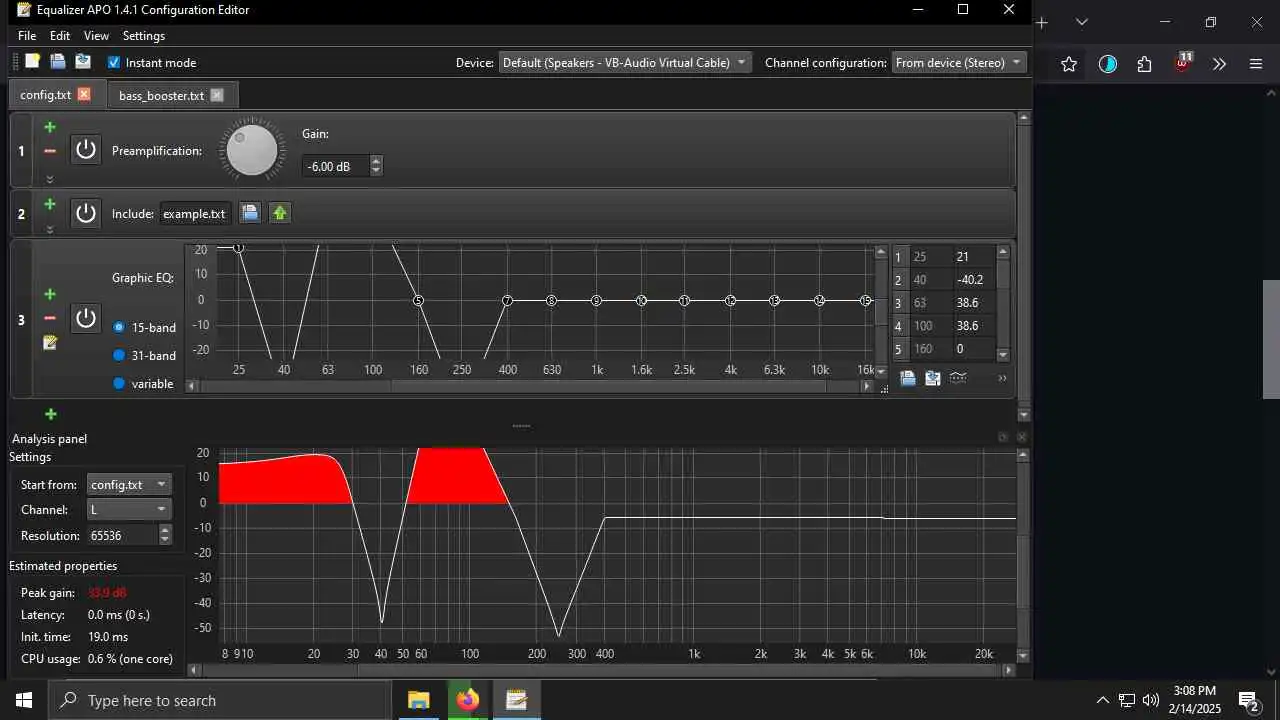Expand Preamplification row double-chevron
Image resolution: width=1280 pixels, height=720 pixels.
tap(50, 179)
